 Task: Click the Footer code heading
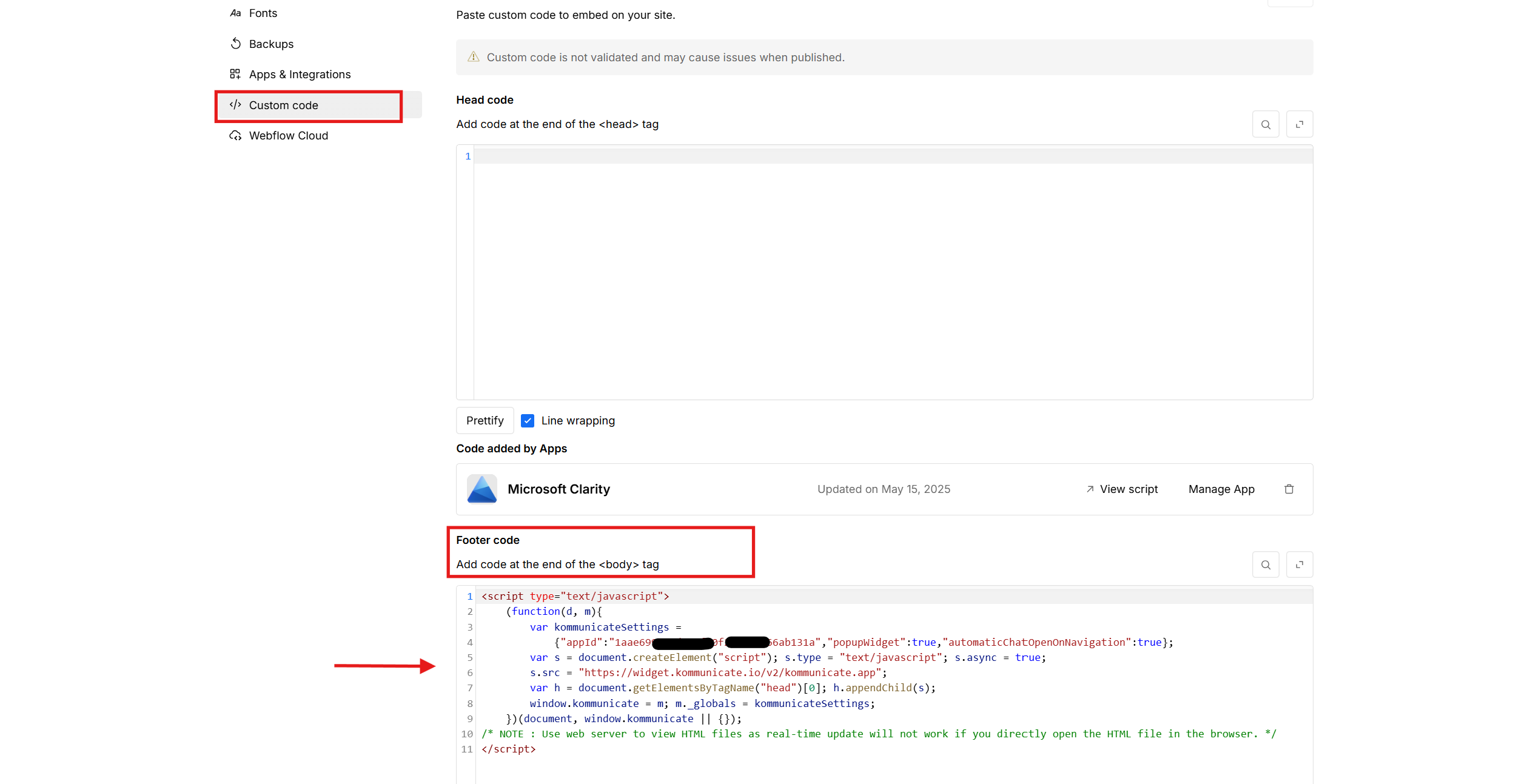(488, 540)
